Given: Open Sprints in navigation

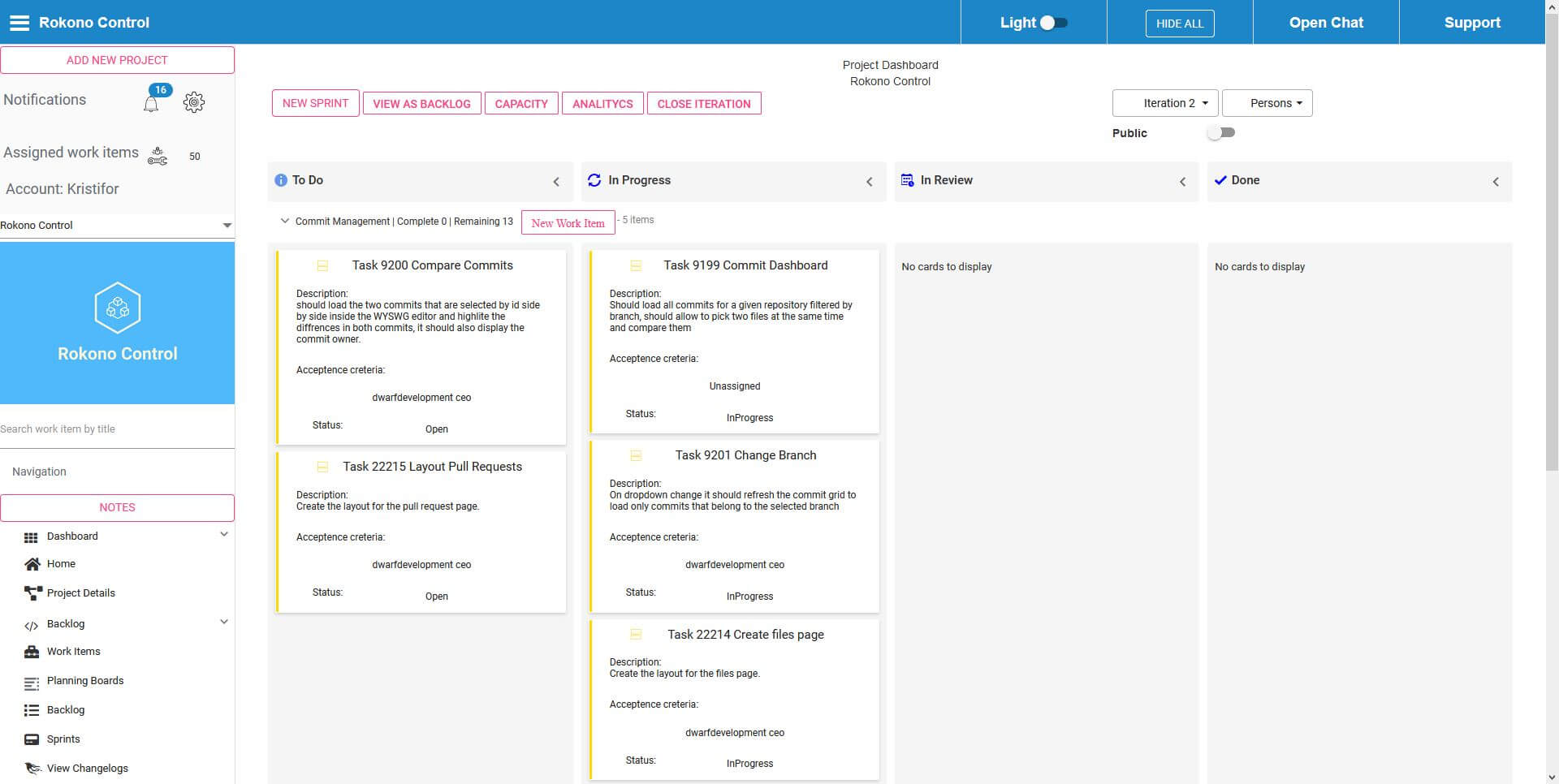Looking at the screenshot, I should (63, 739).
